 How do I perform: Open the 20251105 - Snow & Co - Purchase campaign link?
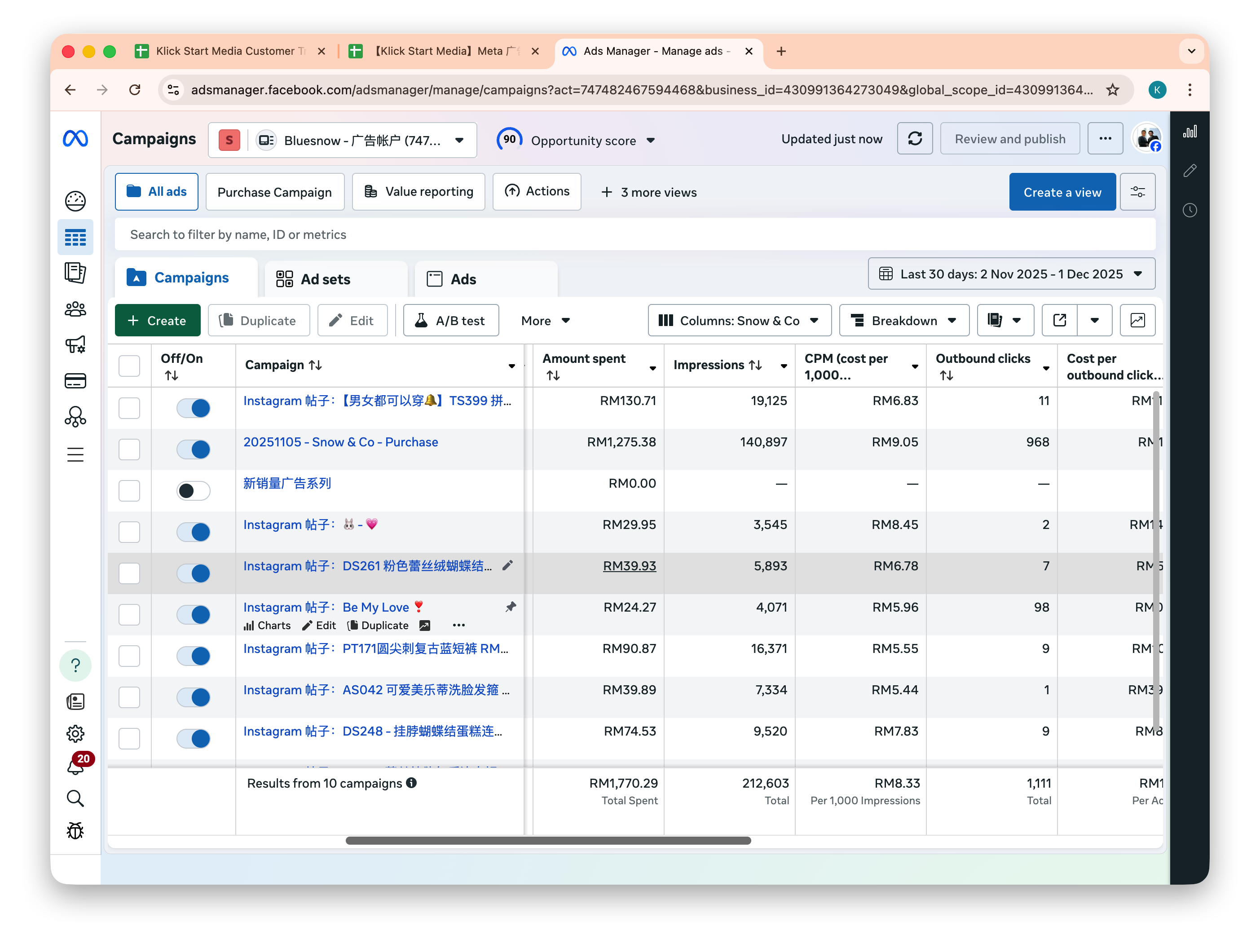[341, 442]
